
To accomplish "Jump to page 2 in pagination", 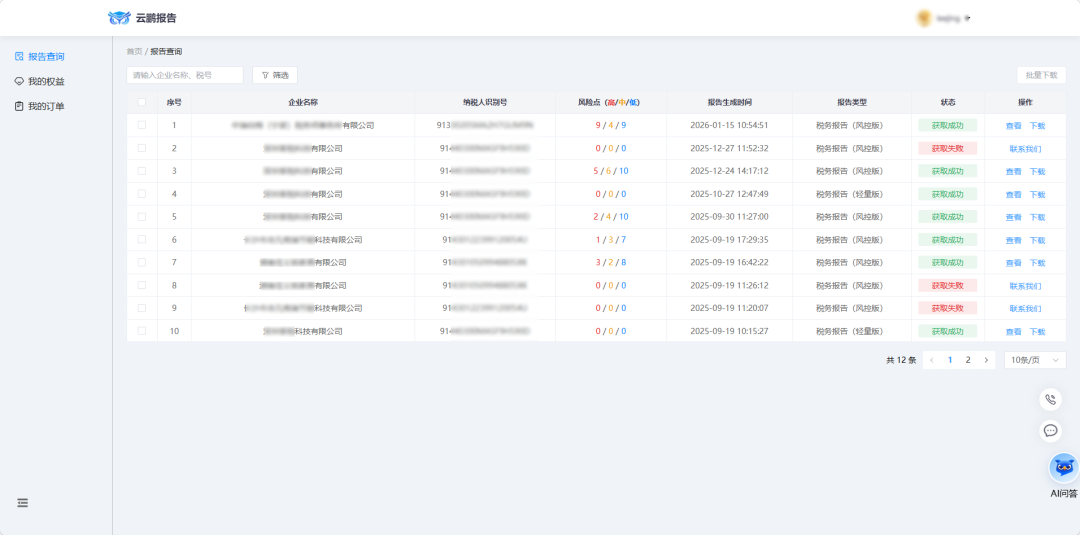I will [x=968, y=360].
